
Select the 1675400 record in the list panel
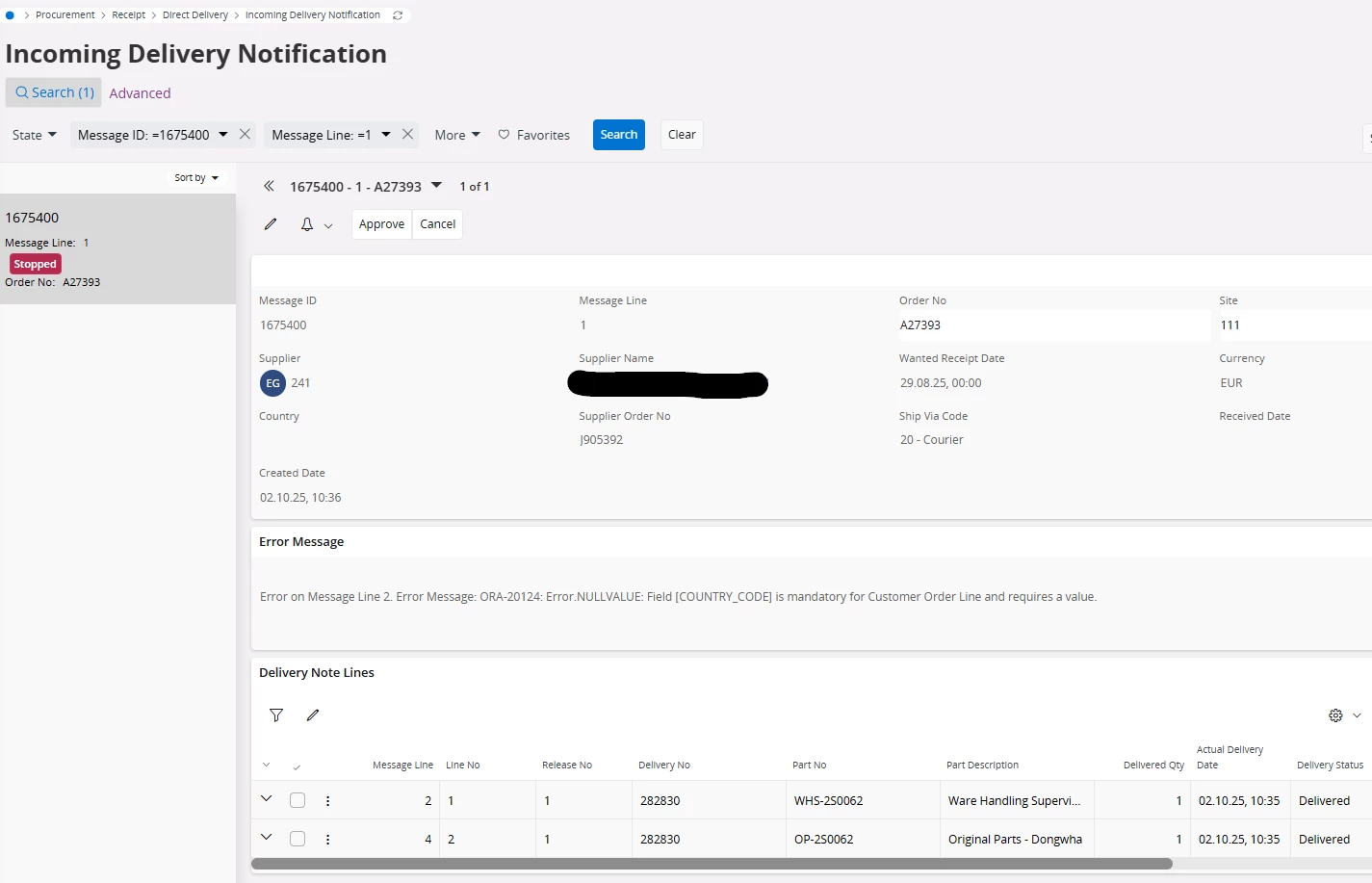[117, 249]
